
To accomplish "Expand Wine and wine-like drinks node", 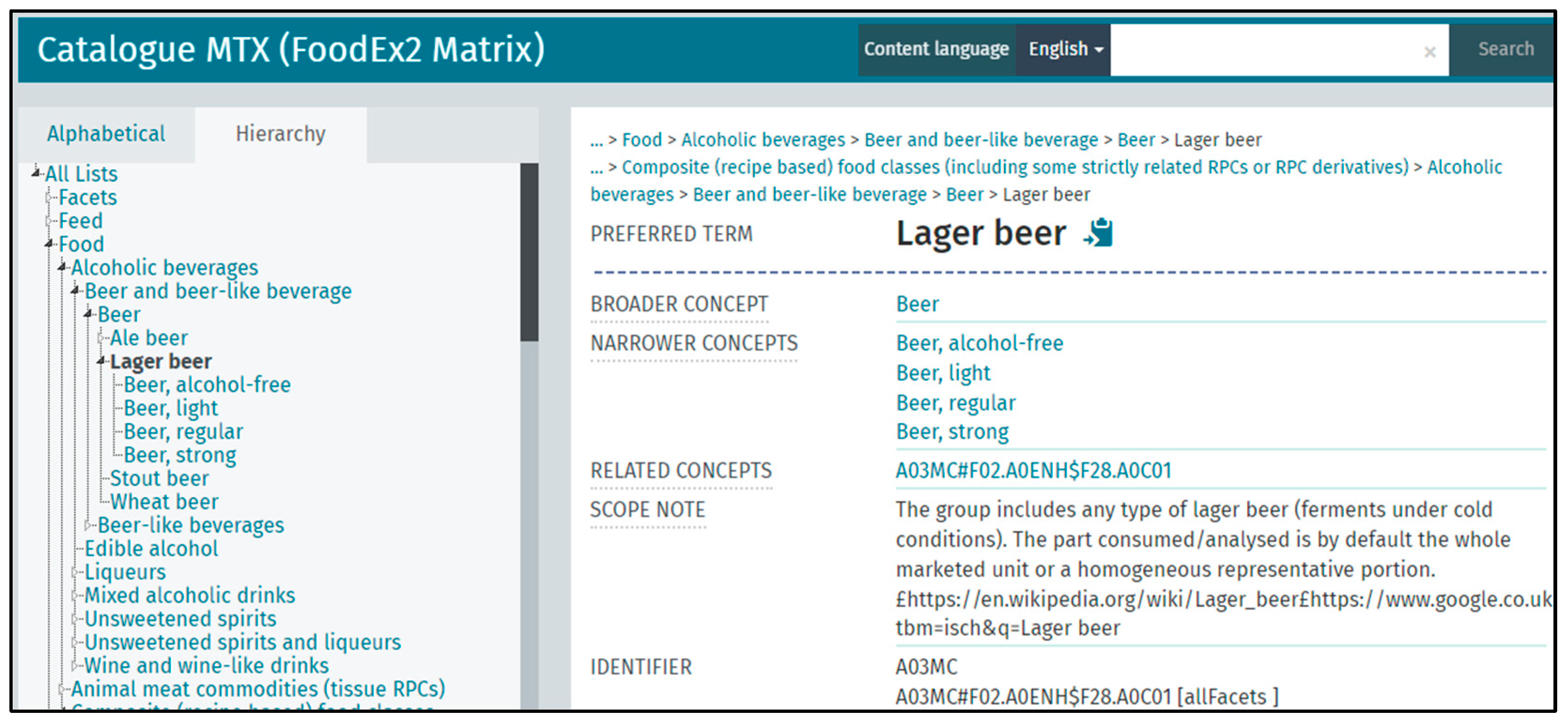I will point(75,665).
